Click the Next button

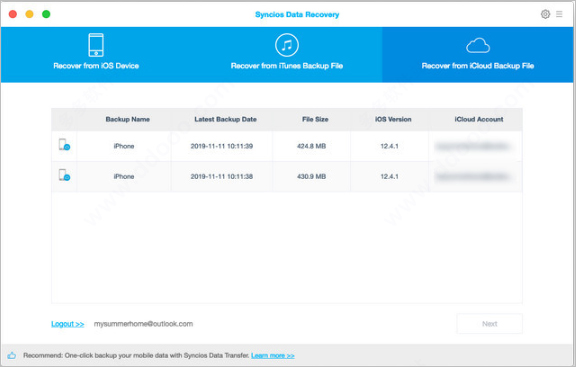[490, 324]
